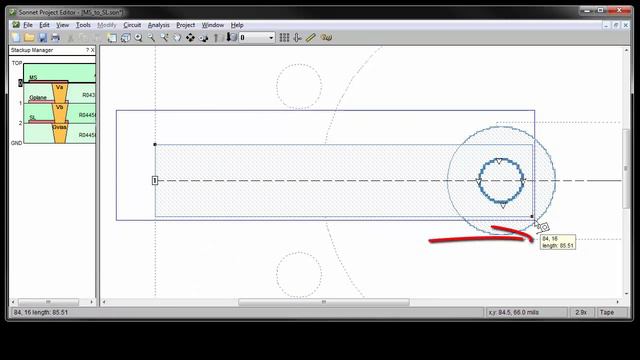
Task: Click the down one level arrow icon
Action: [x=231, y=38]
